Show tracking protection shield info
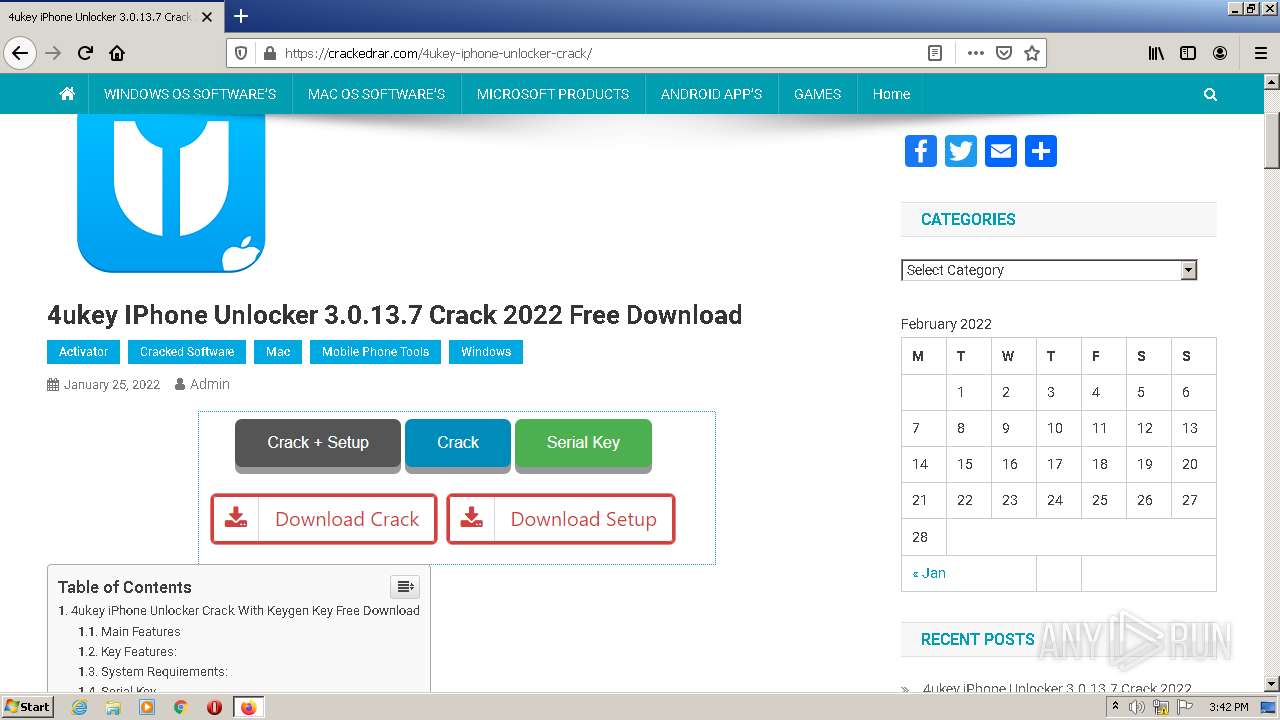The height and width of the screenshot is (720, 1280). click(241, 53)
